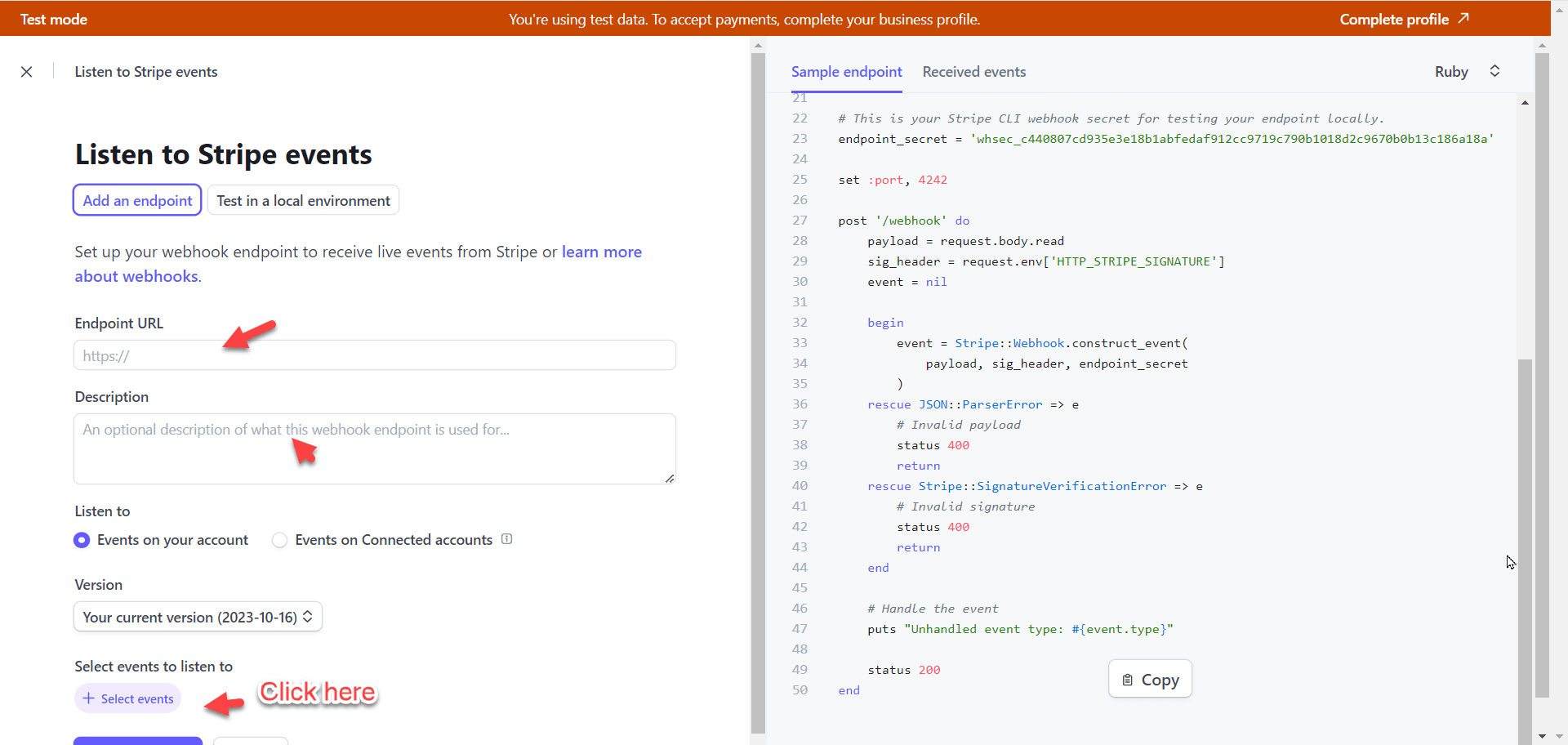Screen dimensions: 1568x745
Task: Open the learn more about webhooks link
Action: pyautogui.click(x=601, y=252)
